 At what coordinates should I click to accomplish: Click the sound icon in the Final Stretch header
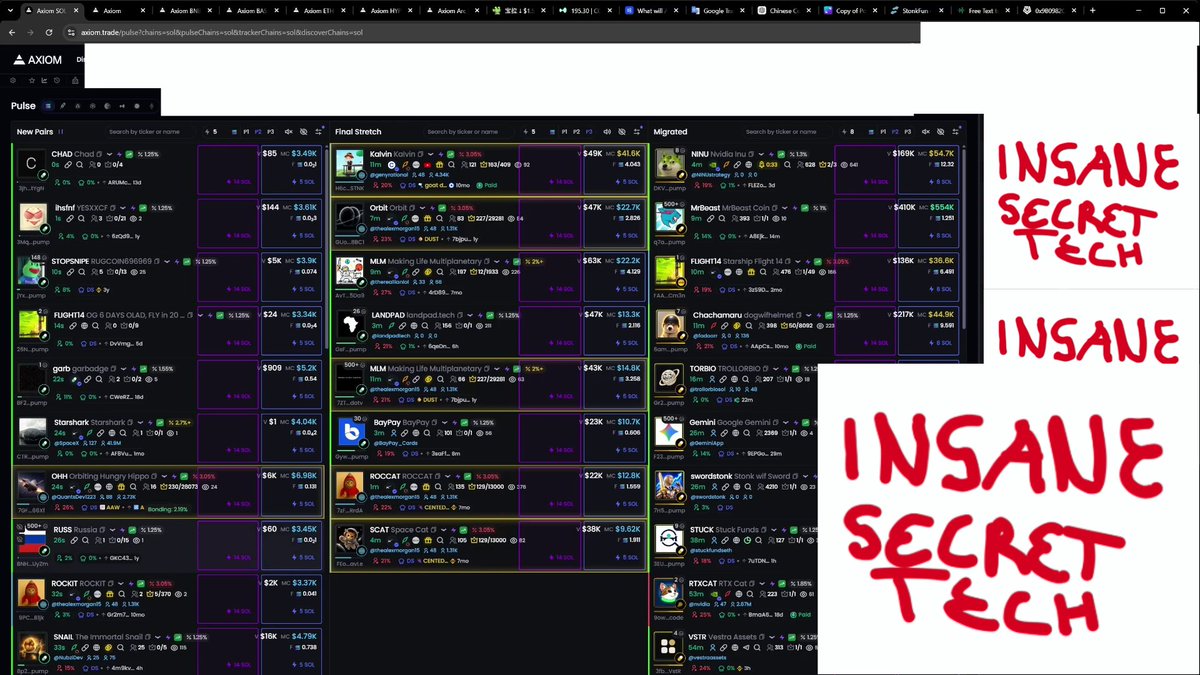pyautogui.click(x=607, y=131)
